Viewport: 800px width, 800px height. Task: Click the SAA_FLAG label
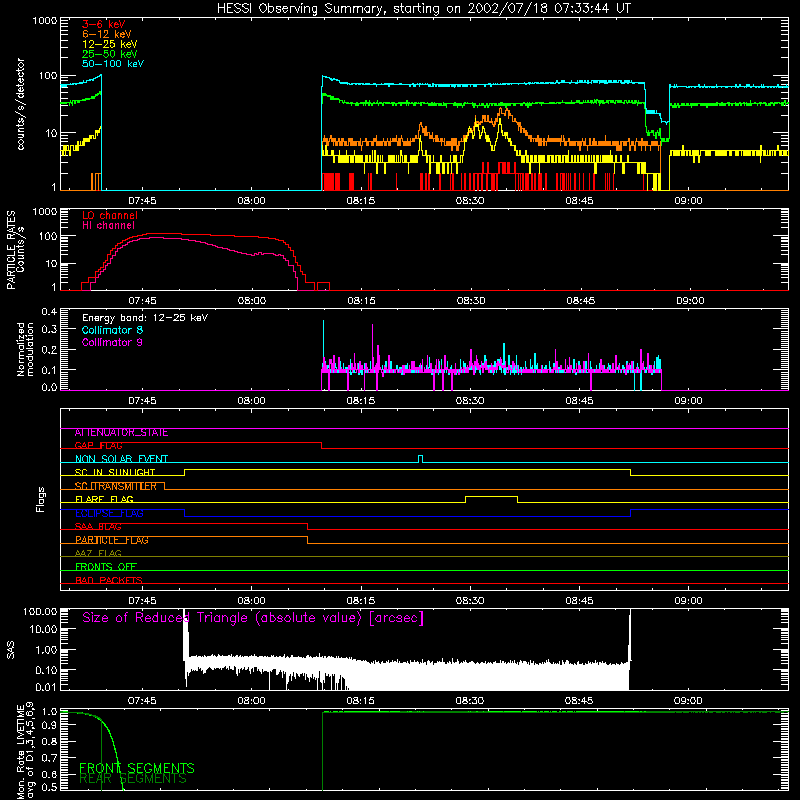click(x=98, y=527)
